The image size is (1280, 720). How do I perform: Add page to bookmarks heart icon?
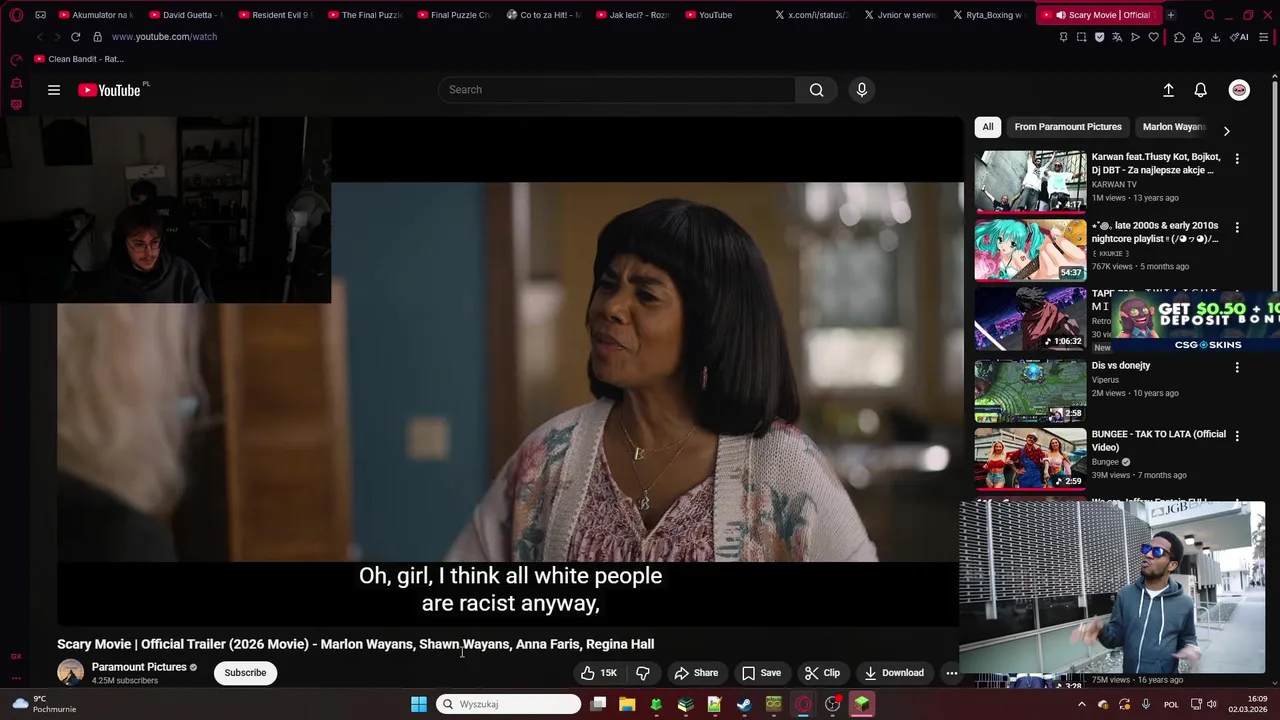tap(1153, 37)
